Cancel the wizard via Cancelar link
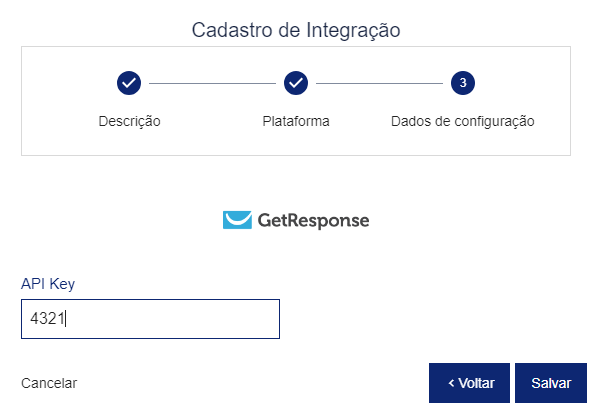593x409 pixels. 49,383
